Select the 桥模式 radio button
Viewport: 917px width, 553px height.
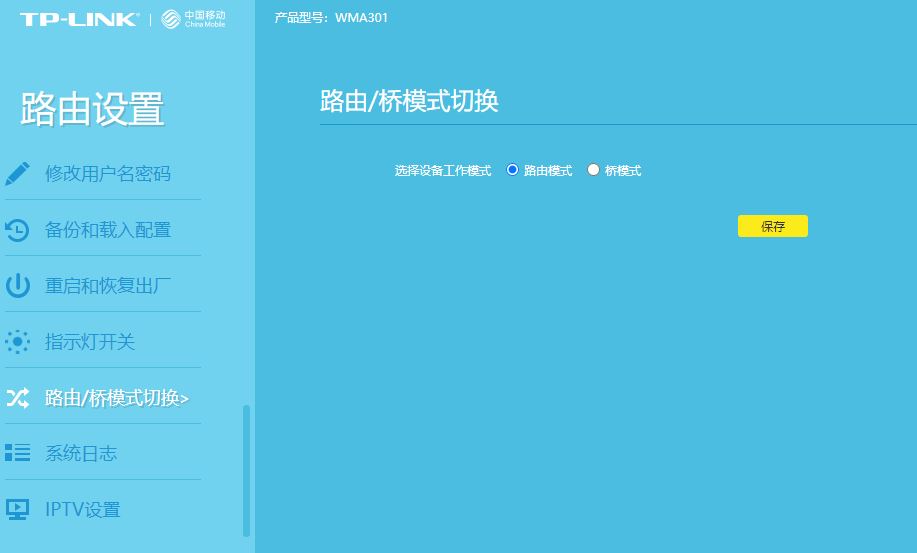pyautogui.click(x=593, y=170)
